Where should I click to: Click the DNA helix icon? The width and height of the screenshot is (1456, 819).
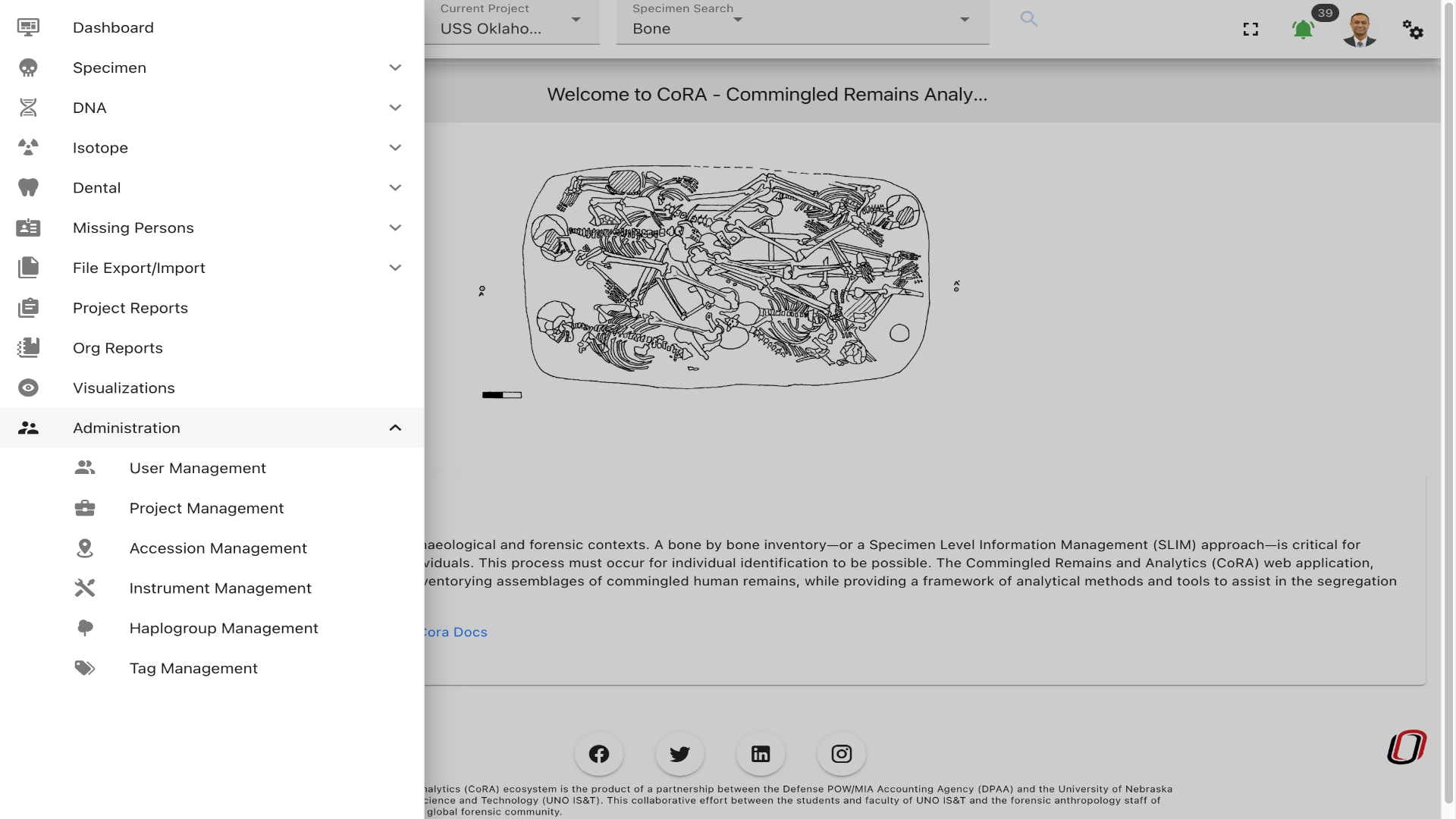pos(28,108)
